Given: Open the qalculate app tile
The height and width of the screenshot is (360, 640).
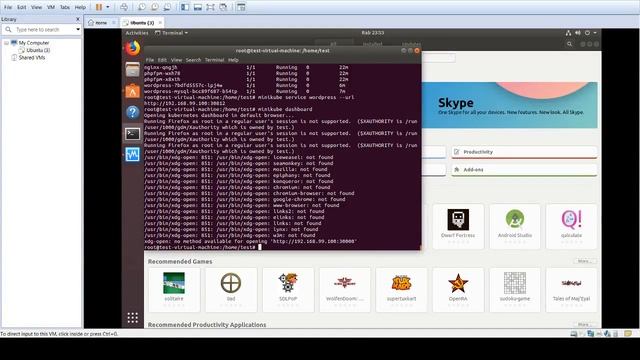Looking at the screenshot, I should [571, 227].
